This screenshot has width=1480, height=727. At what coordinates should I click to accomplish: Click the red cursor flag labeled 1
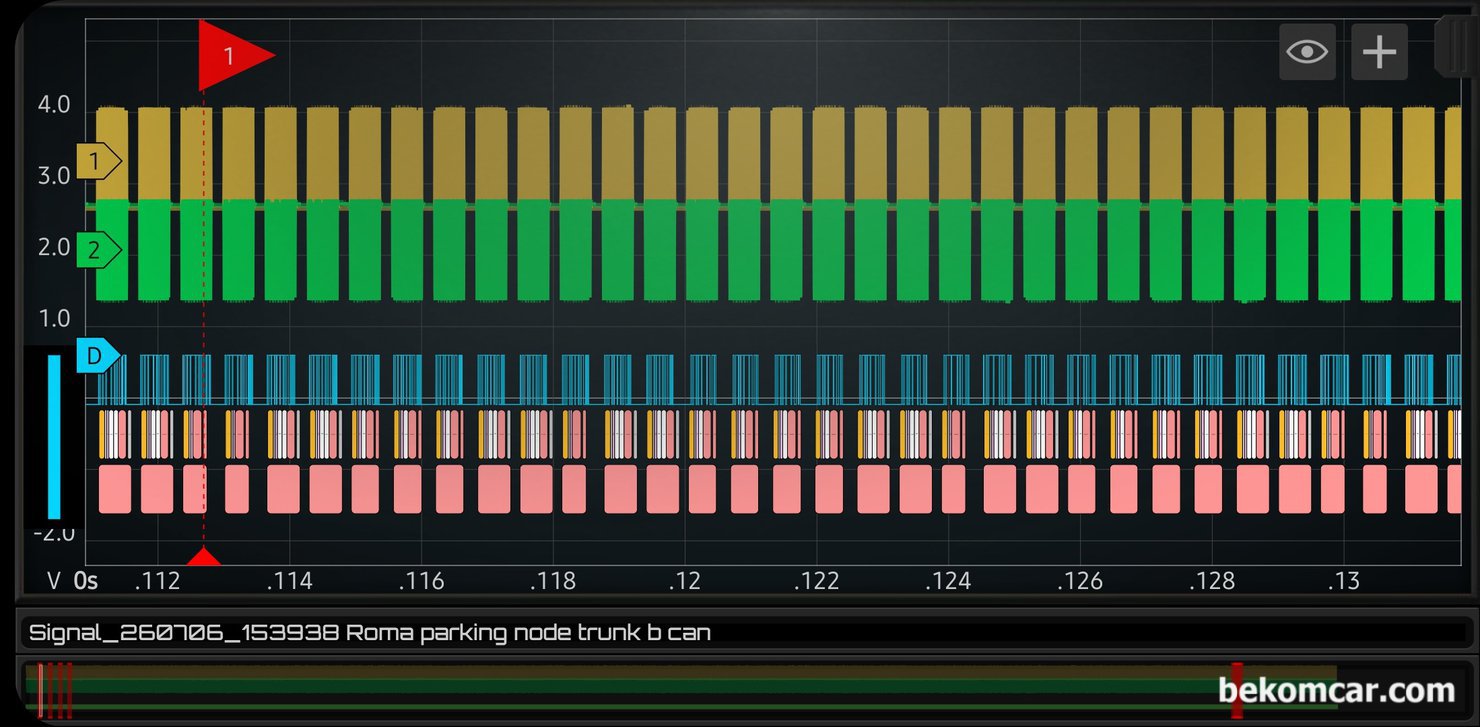coord(234,56)
